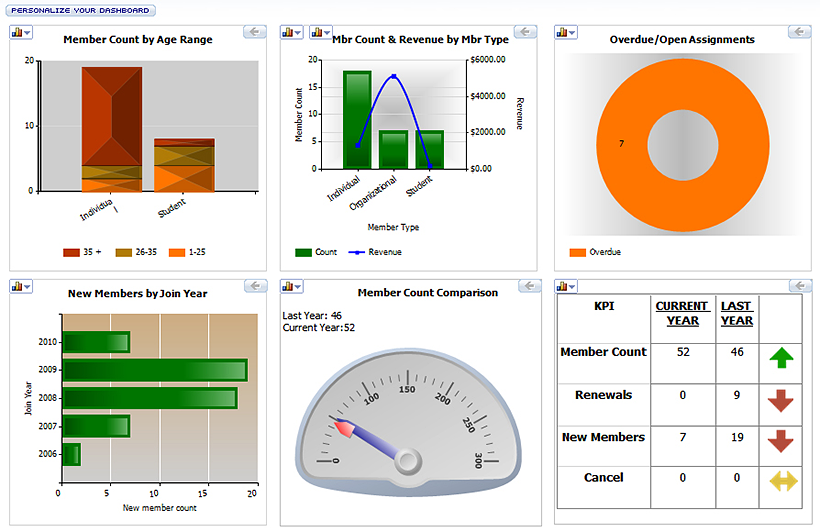820x532 pixels.
Task: Click the New Members KPI row label
Action: click(x=603, y=437)
